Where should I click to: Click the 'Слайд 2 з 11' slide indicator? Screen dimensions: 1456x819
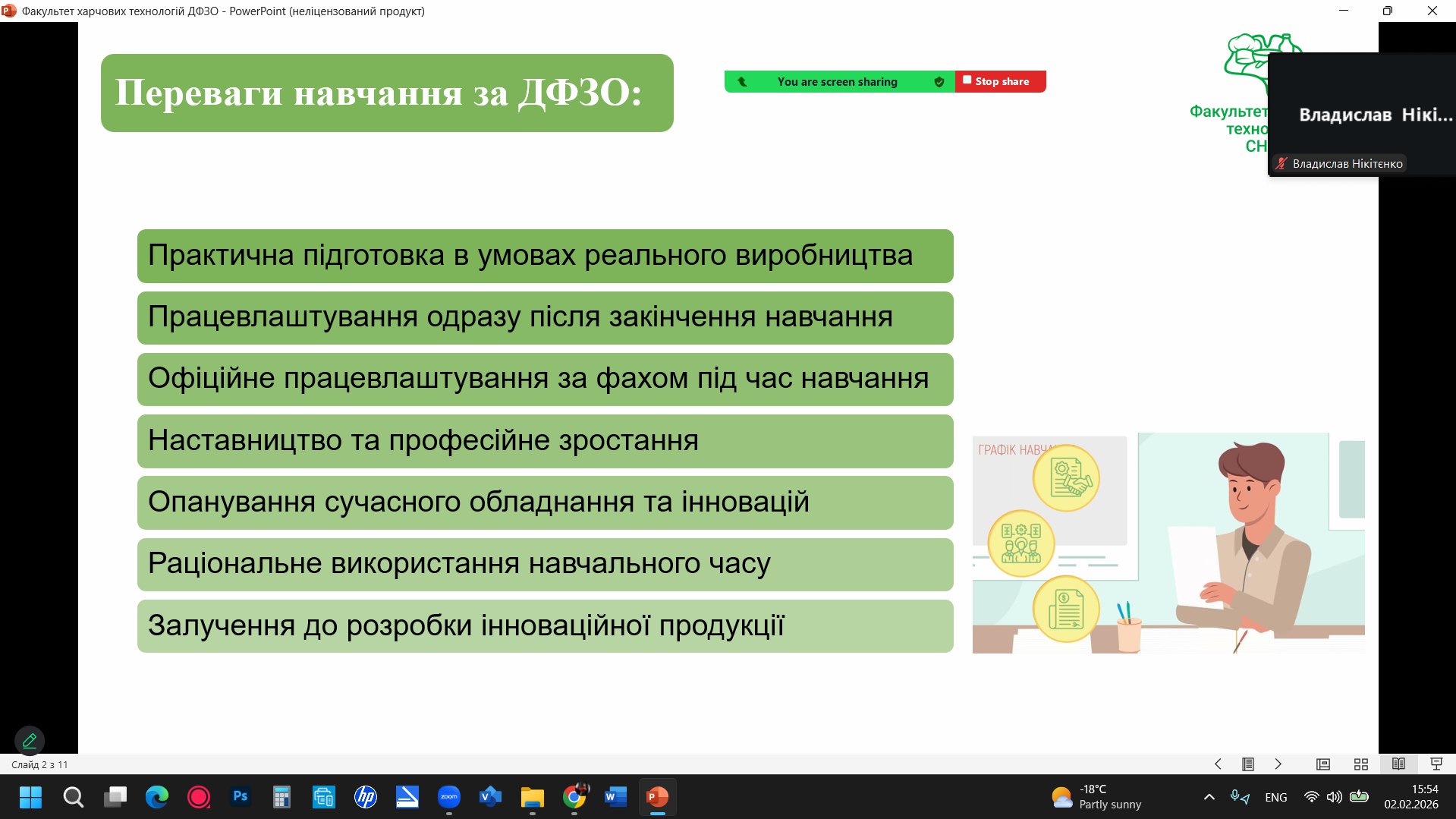pos(39,764)
